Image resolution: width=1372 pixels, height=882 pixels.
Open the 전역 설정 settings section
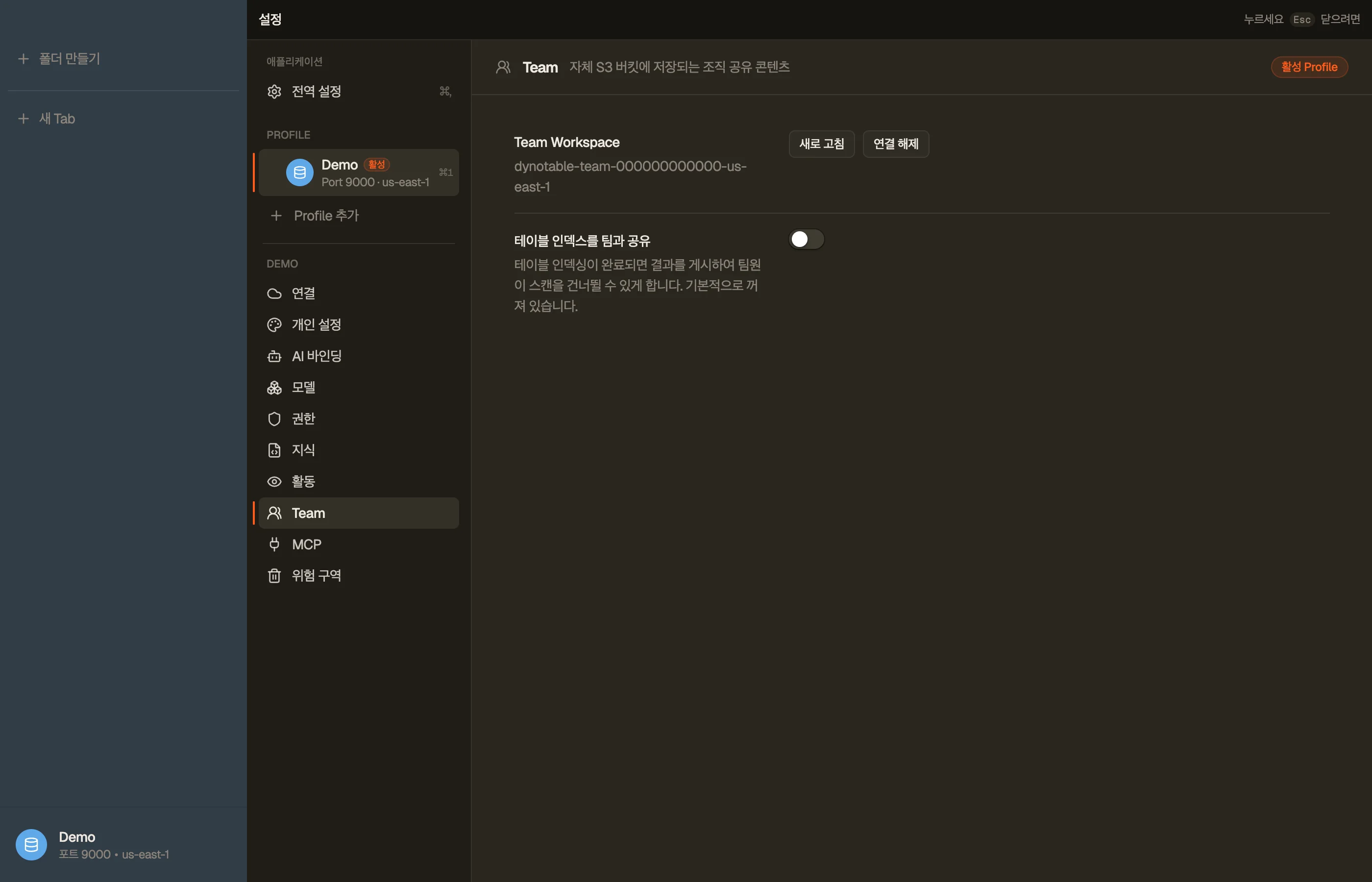(x=359, y=92)
